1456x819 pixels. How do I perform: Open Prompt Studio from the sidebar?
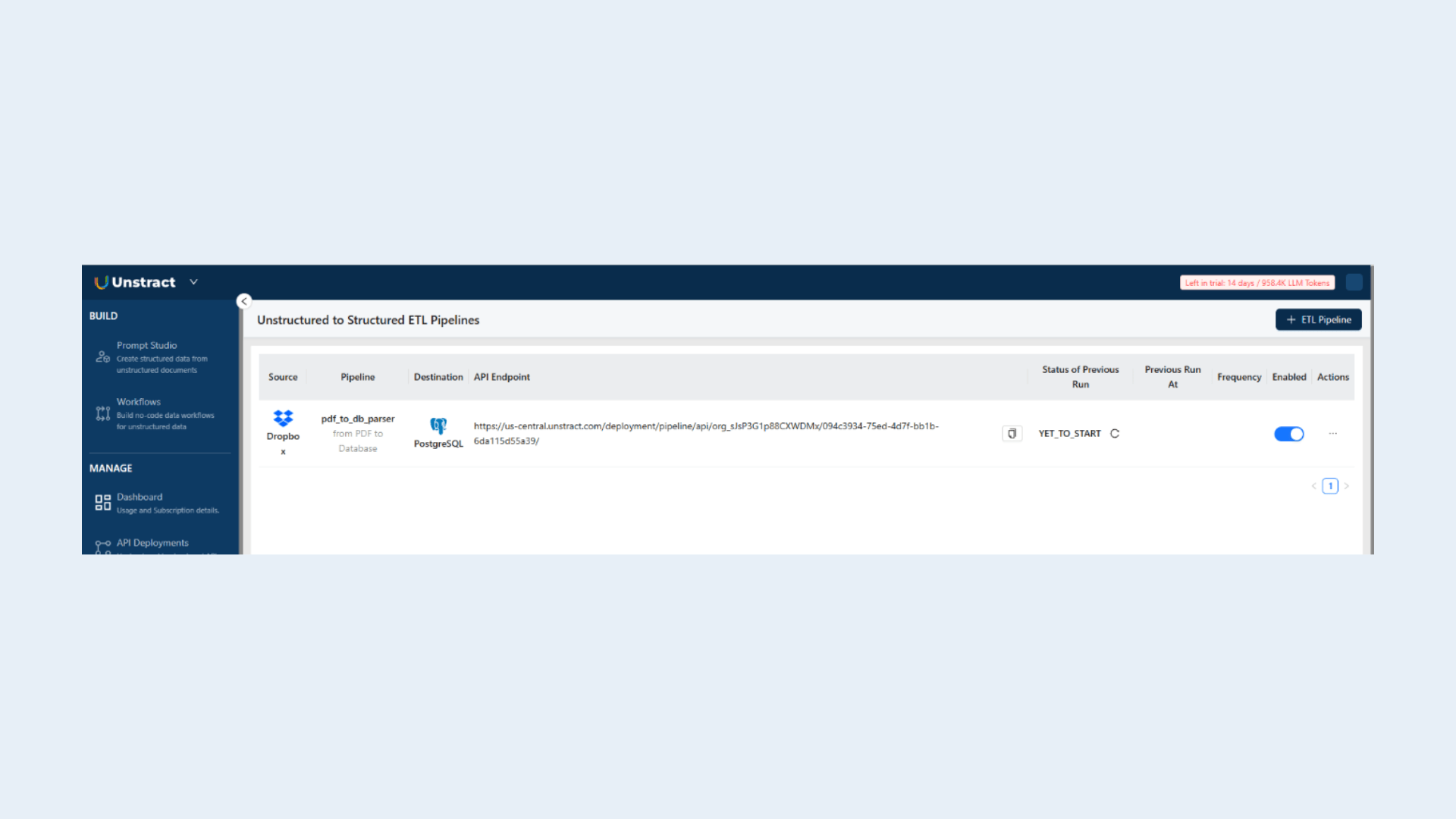(x=146, y=346)
